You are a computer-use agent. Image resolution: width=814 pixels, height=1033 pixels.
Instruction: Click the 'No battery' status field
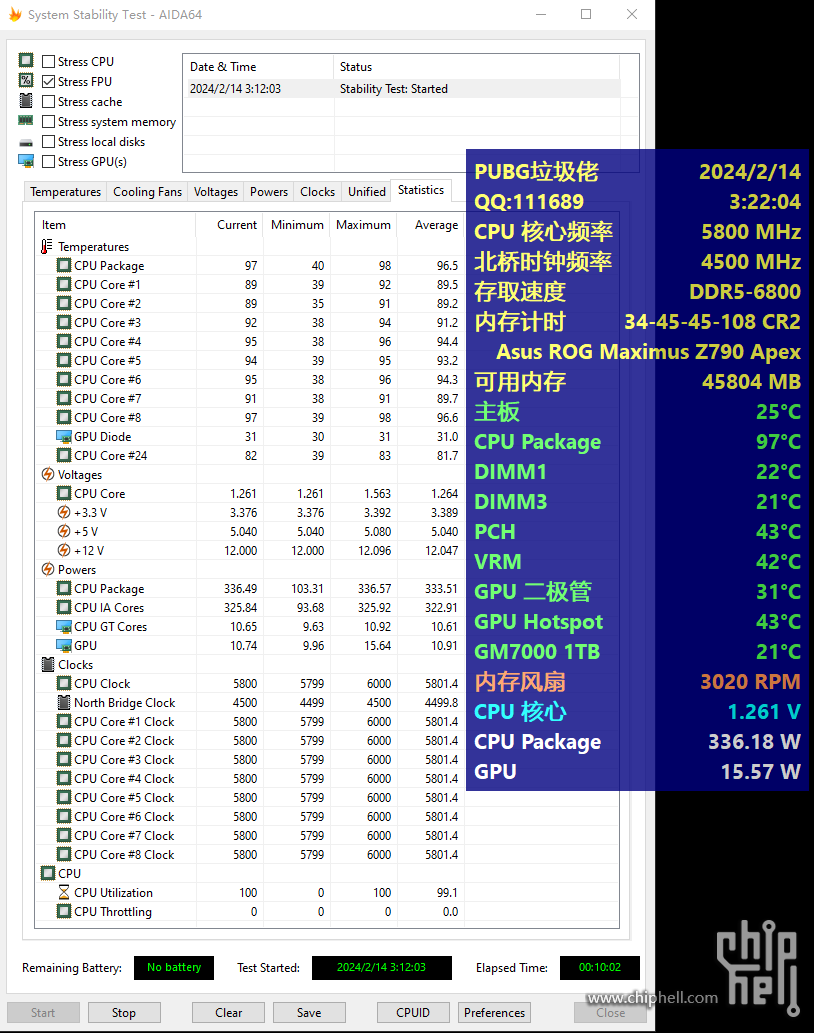174,967
